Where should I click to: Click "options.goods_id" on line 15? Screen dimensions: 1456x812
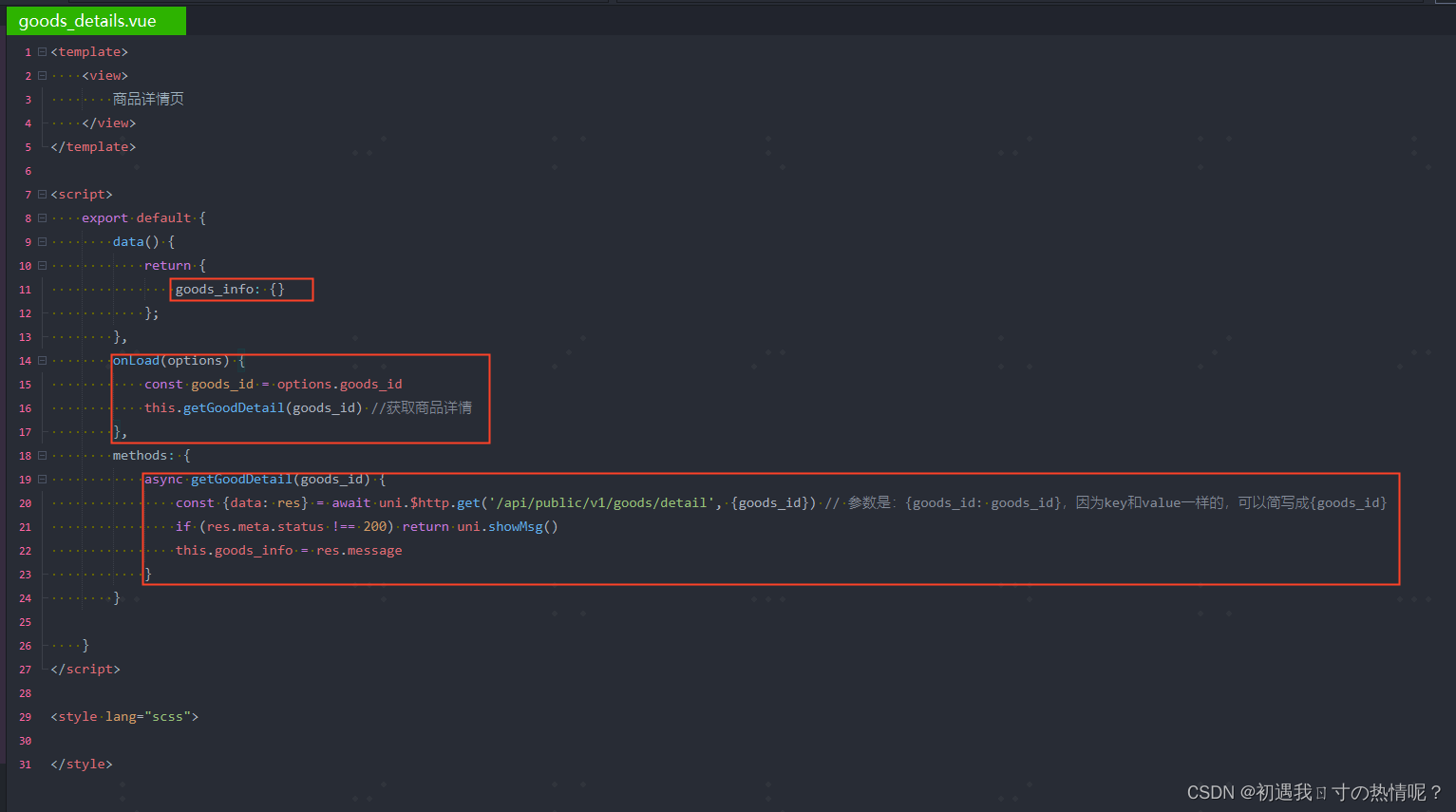click(340, 385)
